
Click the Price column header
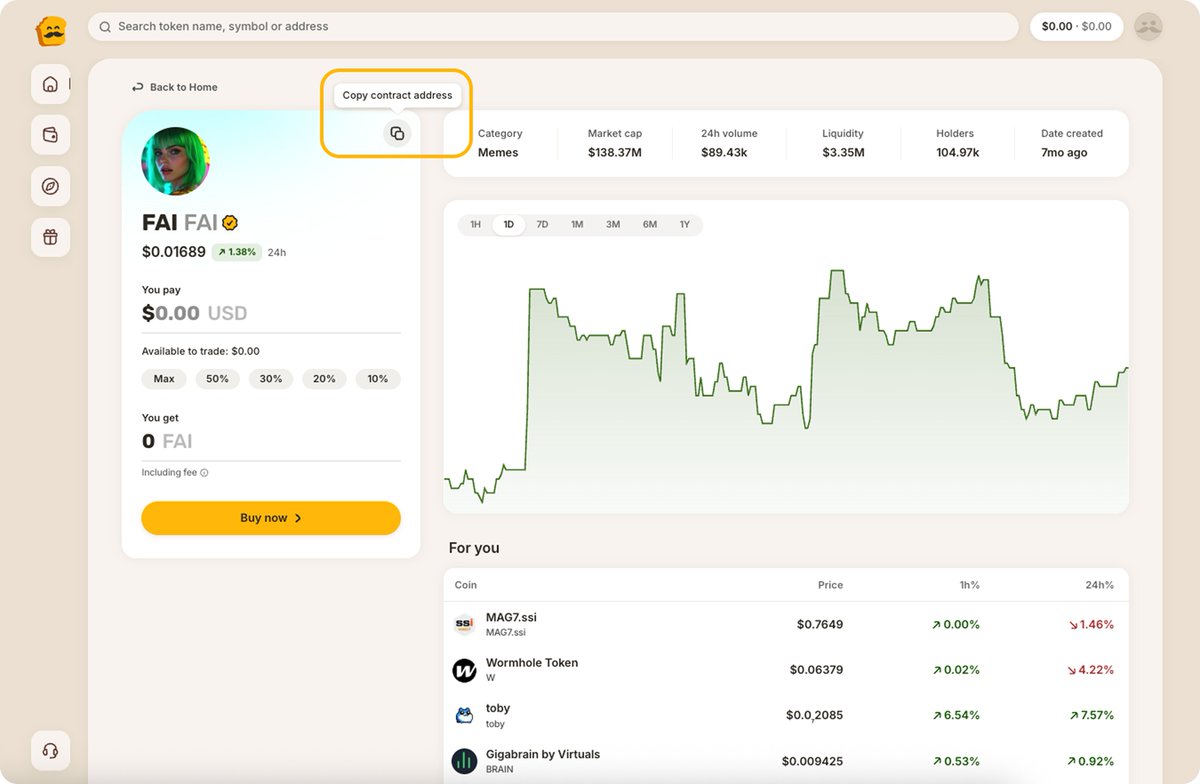pyautogui.click(x=830, y=585)
